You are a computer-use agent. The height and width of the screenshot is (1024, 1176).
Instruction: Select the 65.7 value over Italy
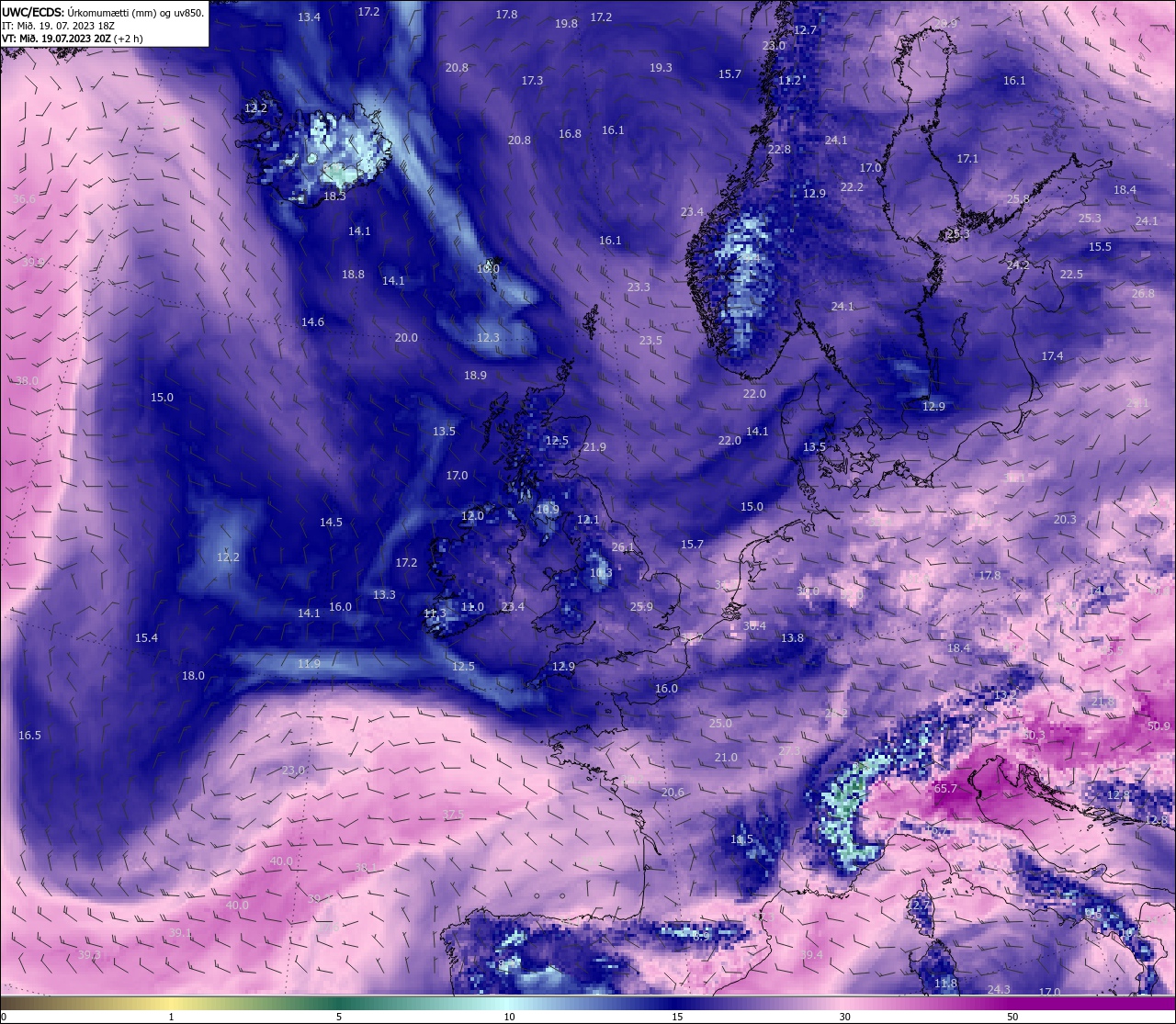945,789
